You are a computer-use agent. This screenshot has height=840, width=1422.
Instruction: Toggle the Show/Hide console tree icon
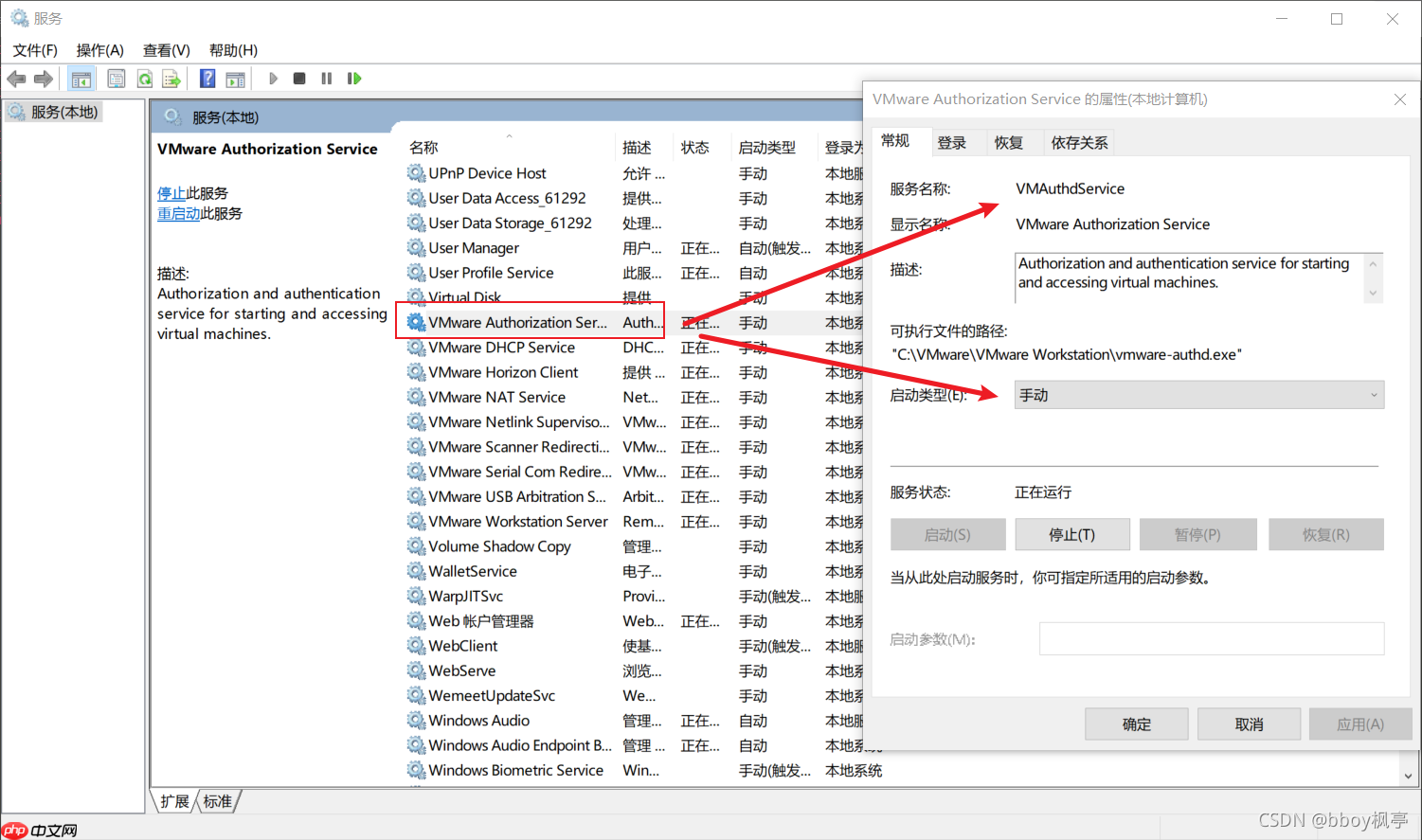tap(81, 78)
